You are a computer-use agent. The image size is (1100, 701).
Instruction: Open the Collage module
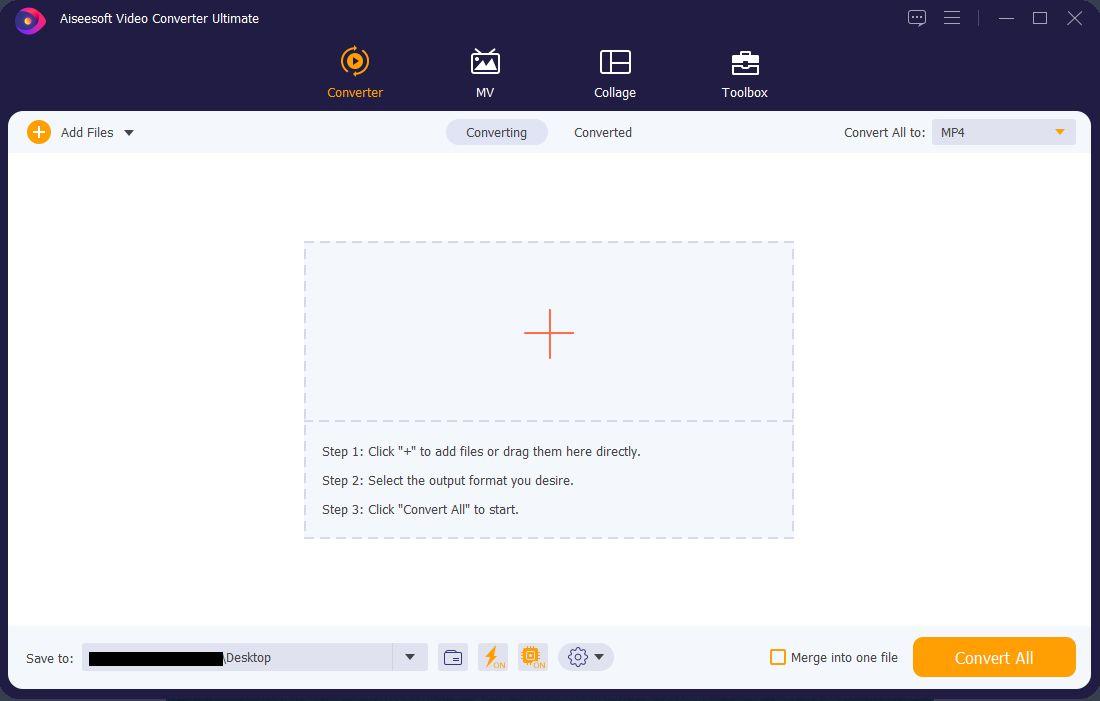[x=615, y=62]
